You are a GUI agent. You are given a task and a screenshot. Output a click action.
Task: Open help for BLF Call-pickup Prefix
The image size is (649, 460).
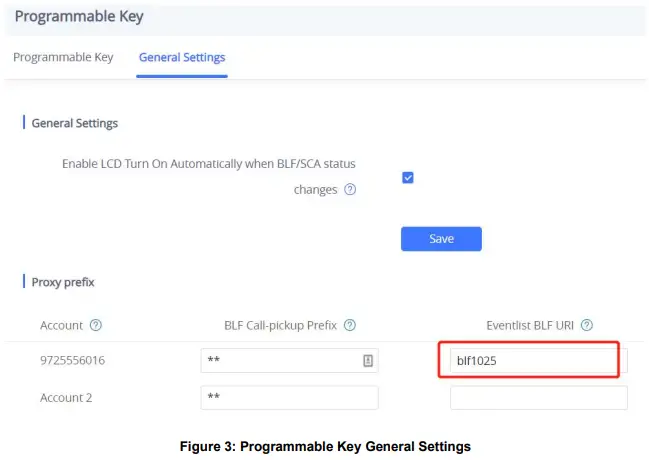pos(350,325)
